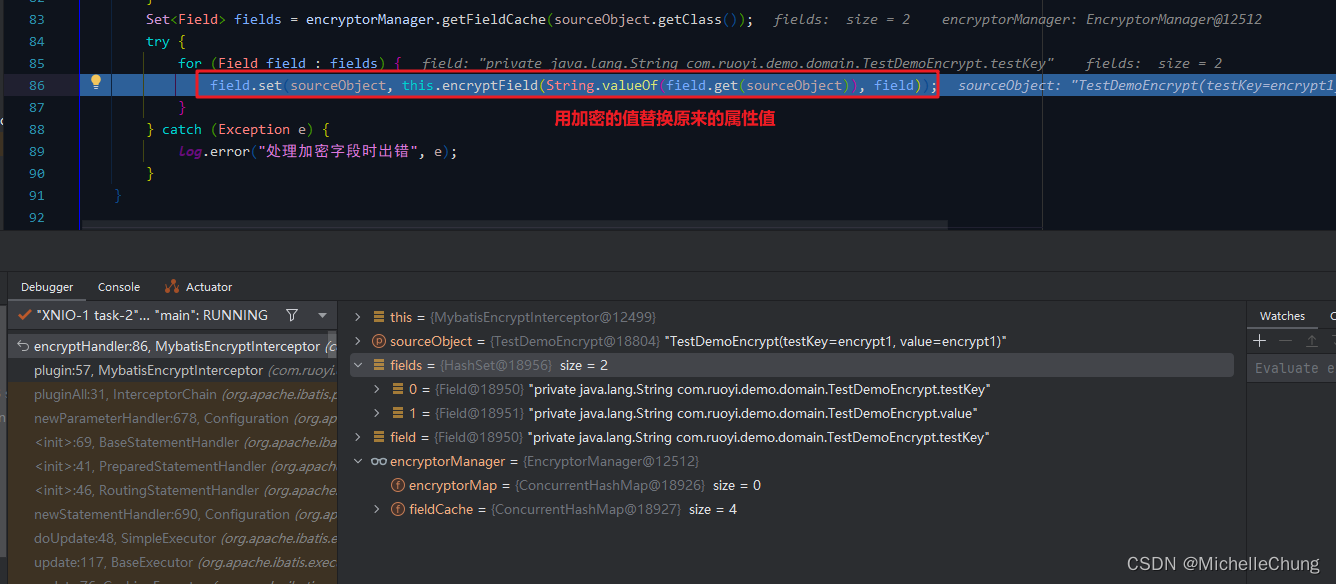Select the plugin:57 MybatisEncryptInterceptor frame
Viewport: 1336px width, 584px height.
(x=172, y=370)
